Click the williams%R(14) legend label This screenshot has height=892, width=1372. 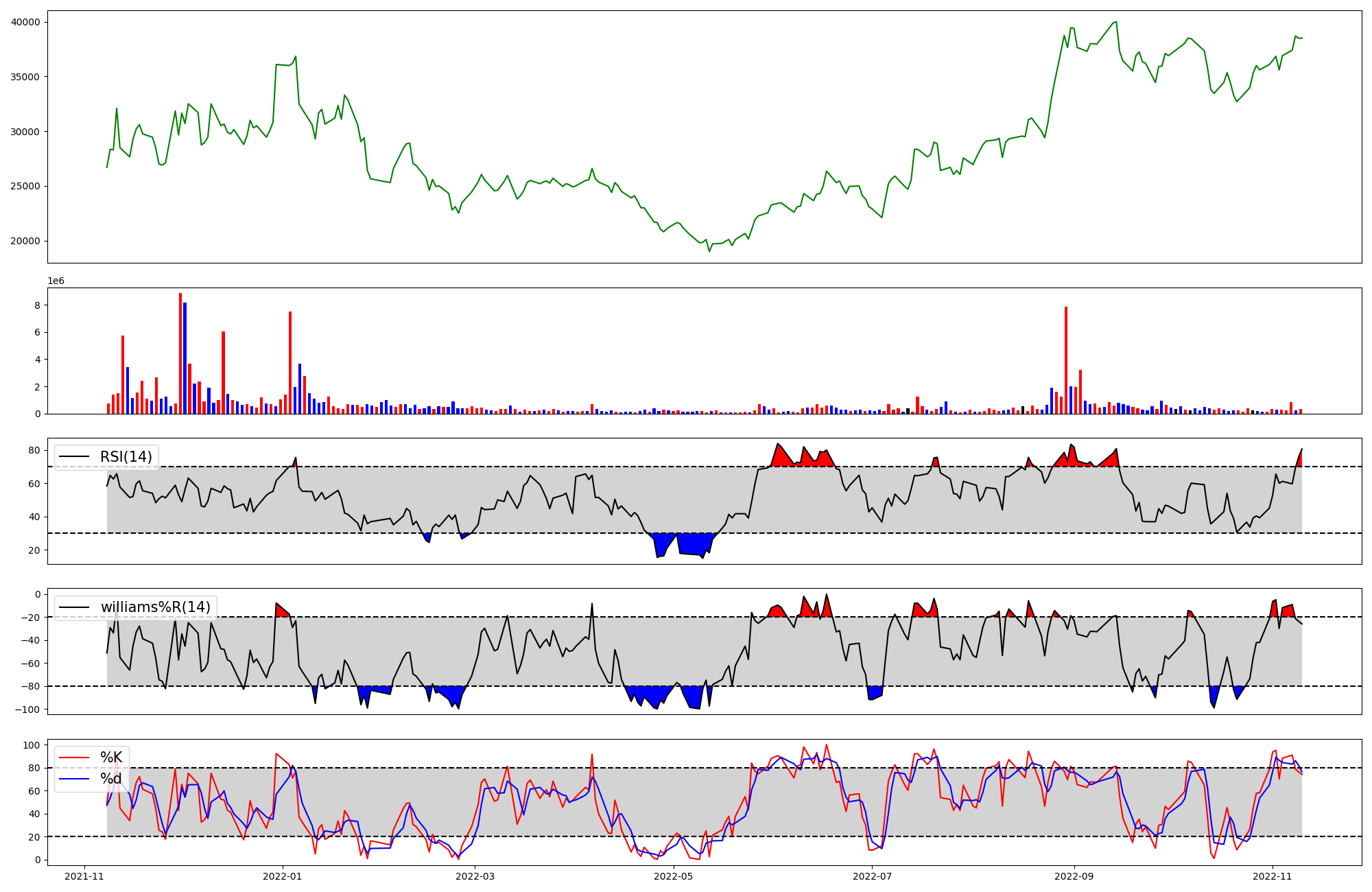point(155,607)
